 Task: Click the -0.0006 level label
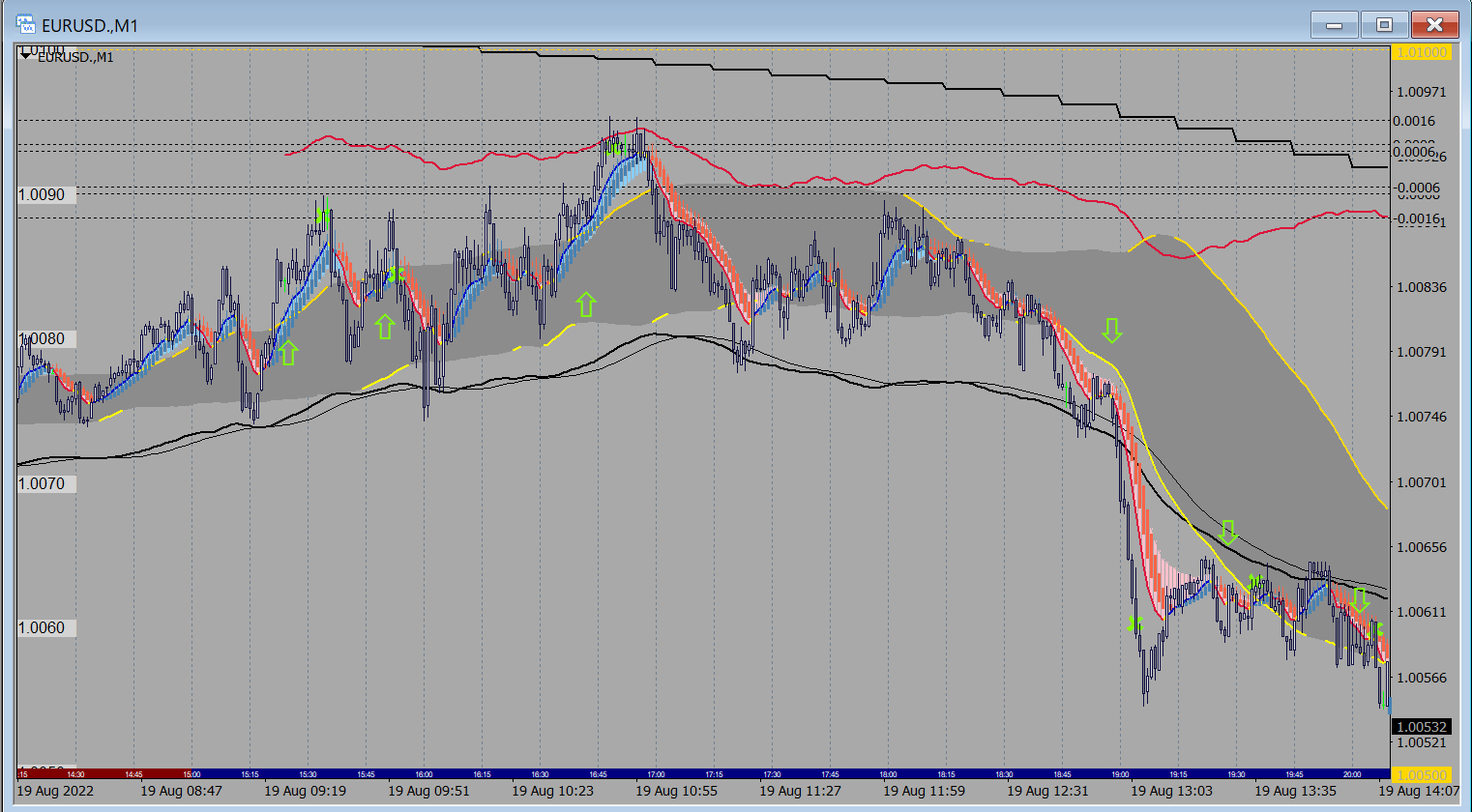[1416, 188]
